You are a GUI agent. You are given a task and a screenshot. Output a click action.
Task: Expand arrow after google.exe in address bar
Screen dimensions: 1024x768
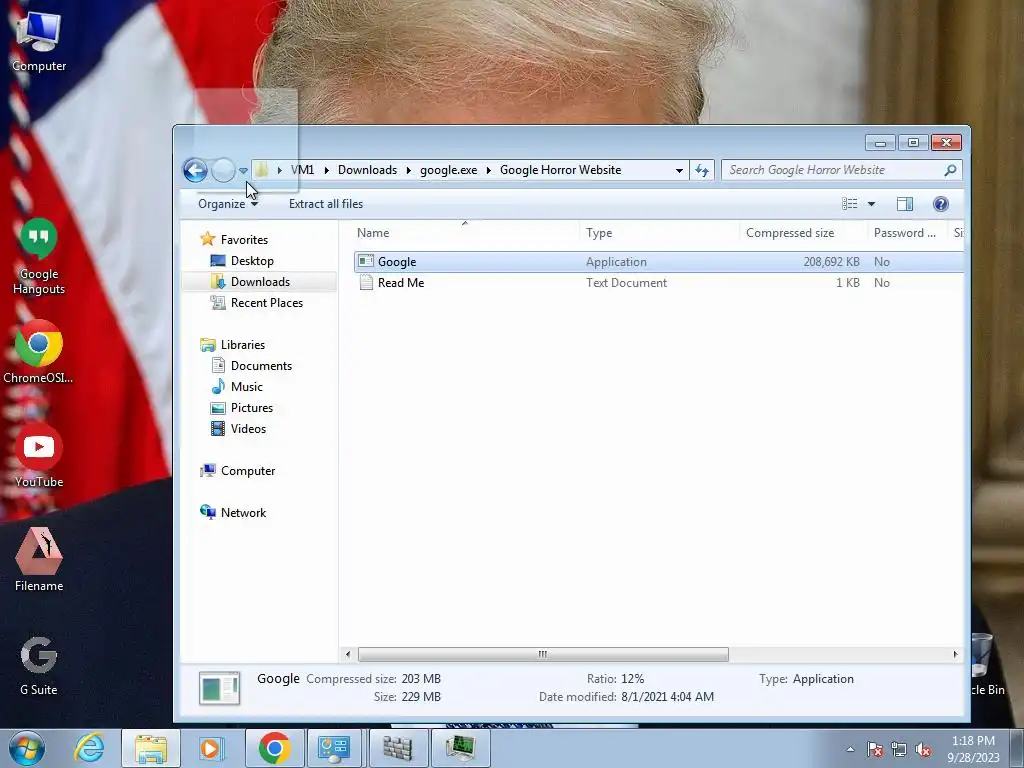click(488, 170)
